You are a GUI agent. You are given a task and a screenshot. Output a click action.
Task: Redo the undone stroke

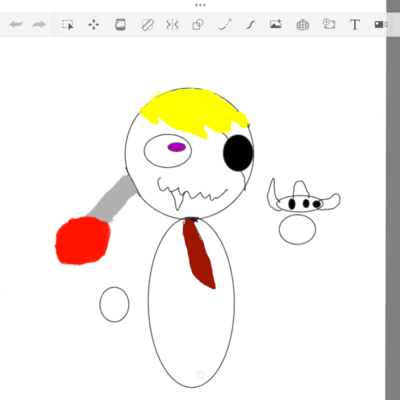tap(39, 24)
